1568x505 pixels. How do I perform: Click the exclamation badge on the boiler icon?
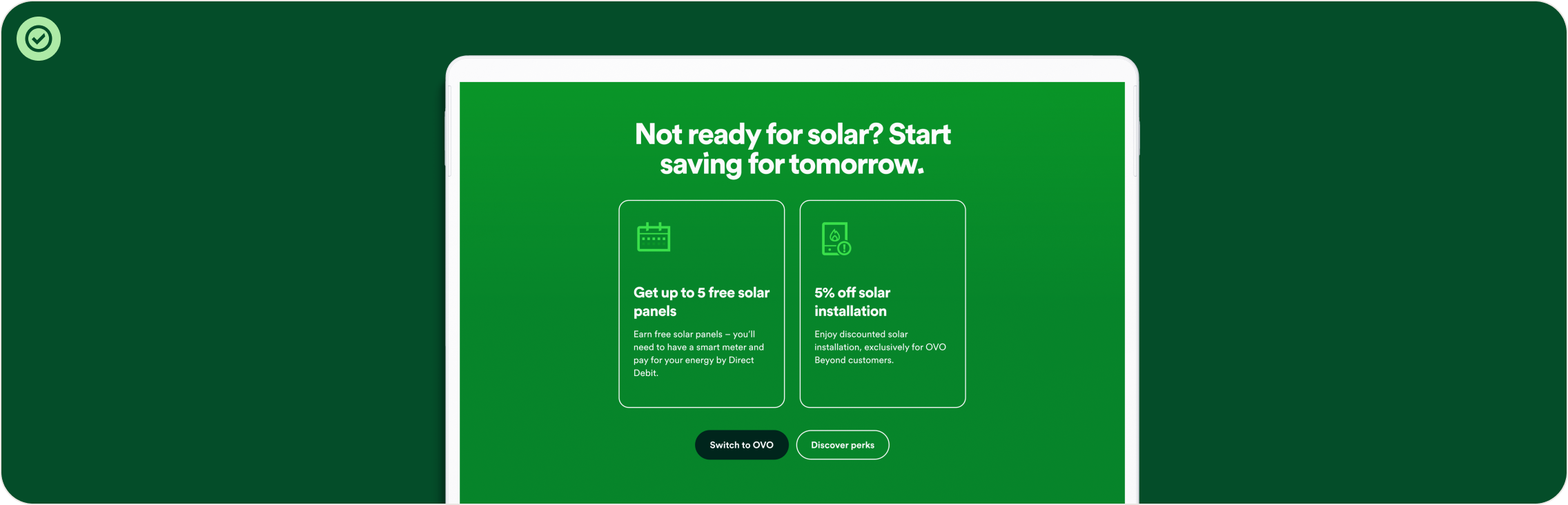click(x=845, y=248)
